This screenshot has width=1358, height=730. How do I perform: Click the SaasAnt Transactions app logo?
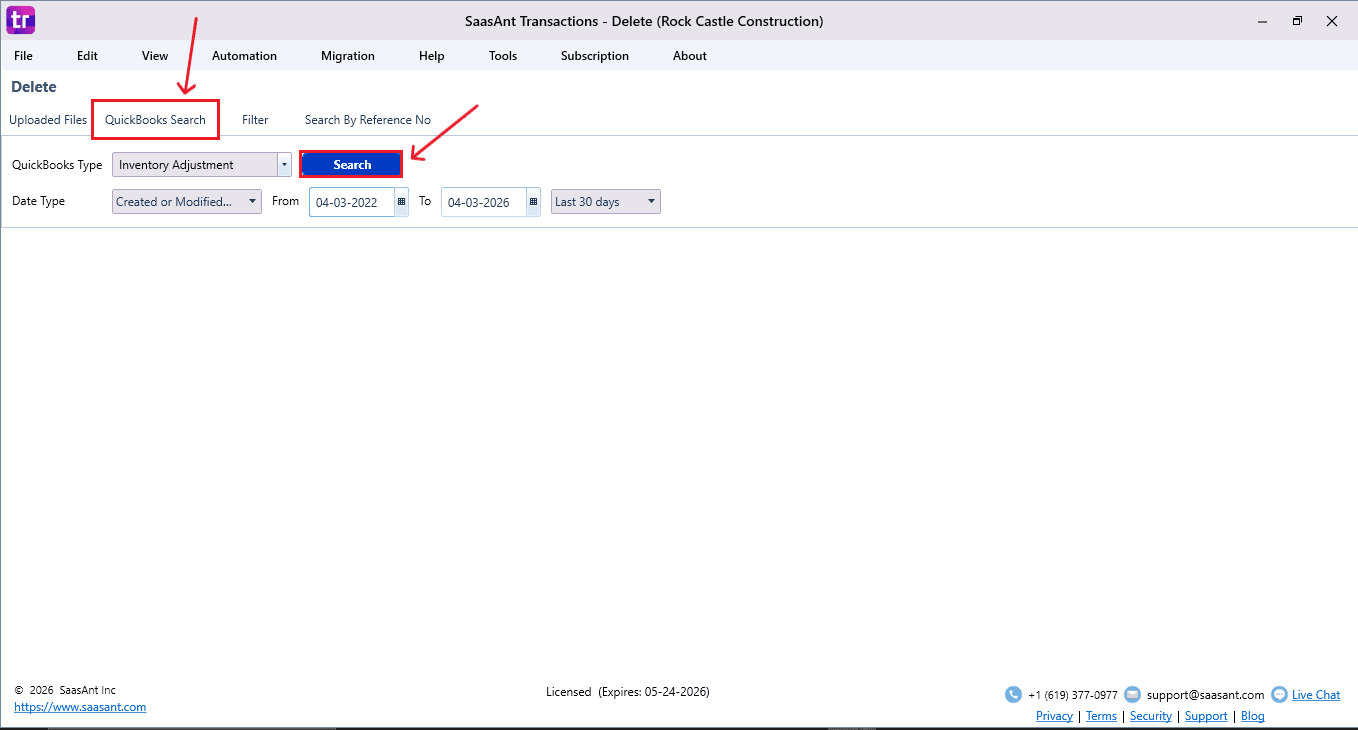click(x=21, y=20)
